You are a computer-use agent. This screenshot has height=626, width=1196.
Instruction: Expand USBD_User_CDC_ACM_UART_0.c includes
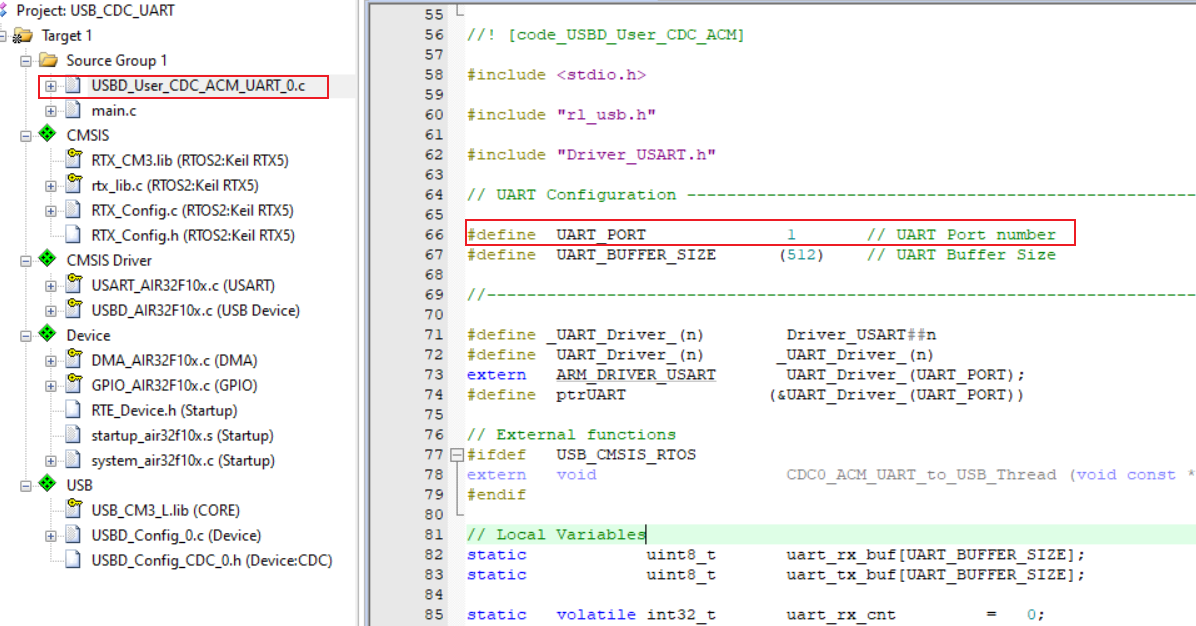50,86
